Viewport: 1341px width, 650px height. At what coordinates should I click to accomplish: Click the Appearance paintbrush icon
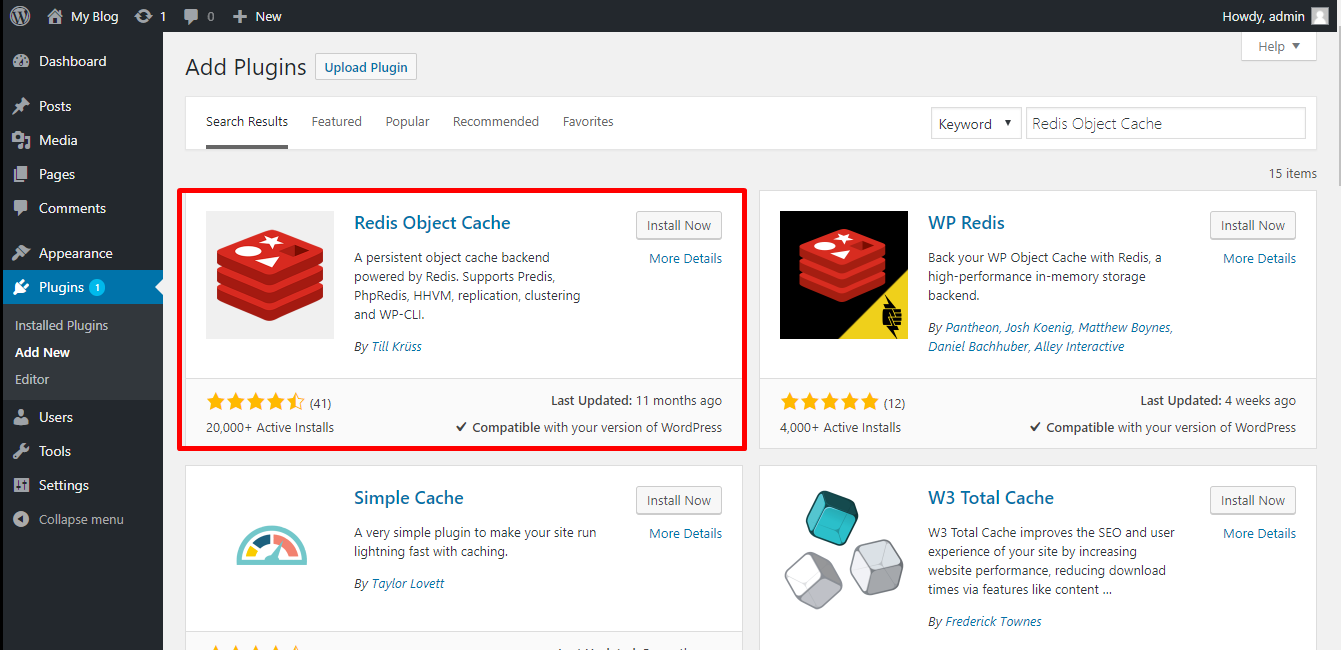pyautogui.click(x=21, y=253)
